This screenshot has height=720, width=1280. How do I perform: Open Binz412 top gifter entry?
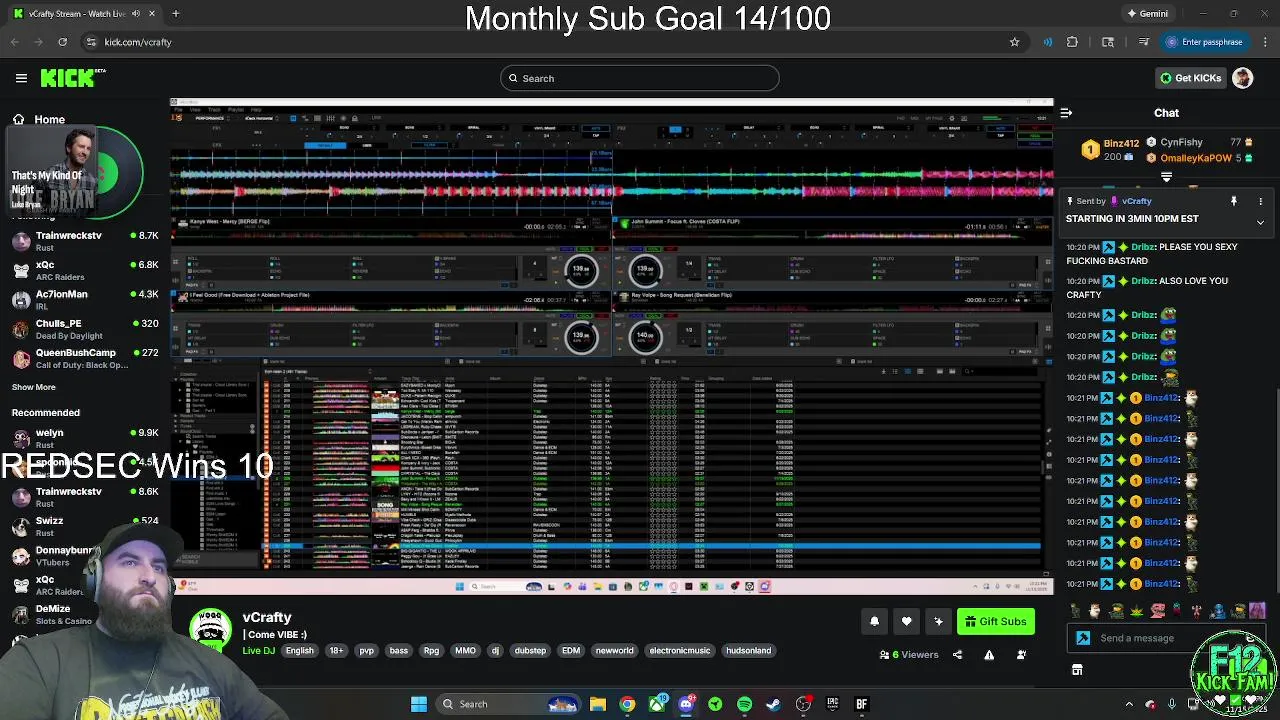(x=1111, y=150)
